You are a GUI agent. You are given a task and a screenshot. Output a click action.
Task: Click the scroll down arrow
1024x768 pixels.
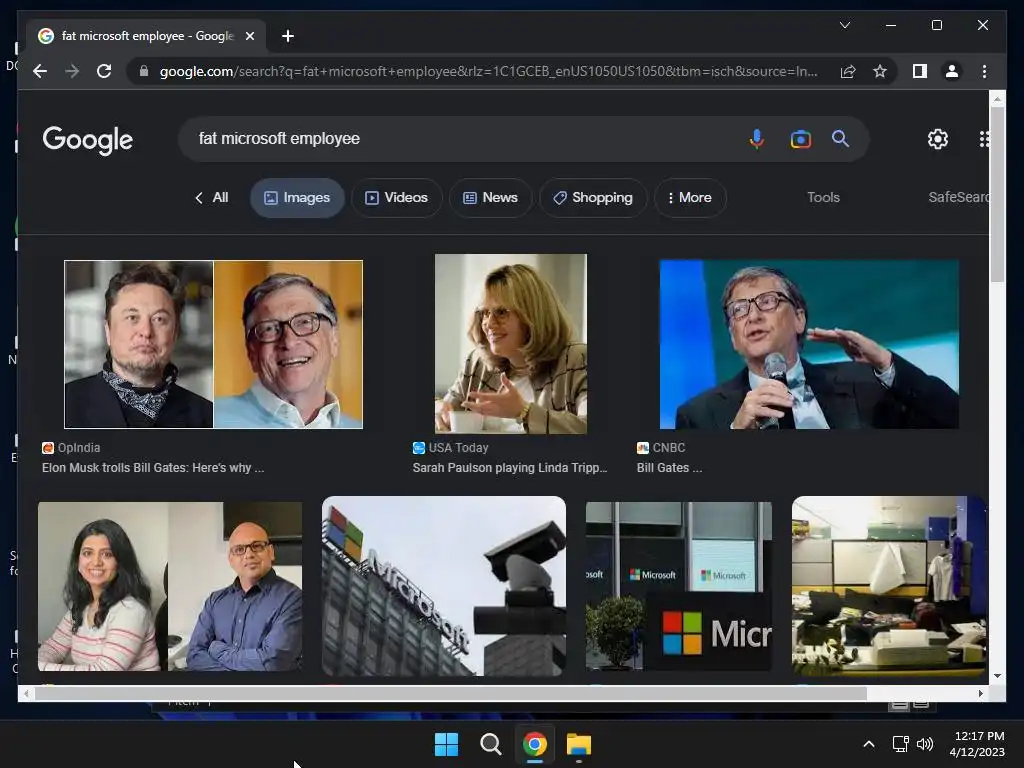point(997,676)
